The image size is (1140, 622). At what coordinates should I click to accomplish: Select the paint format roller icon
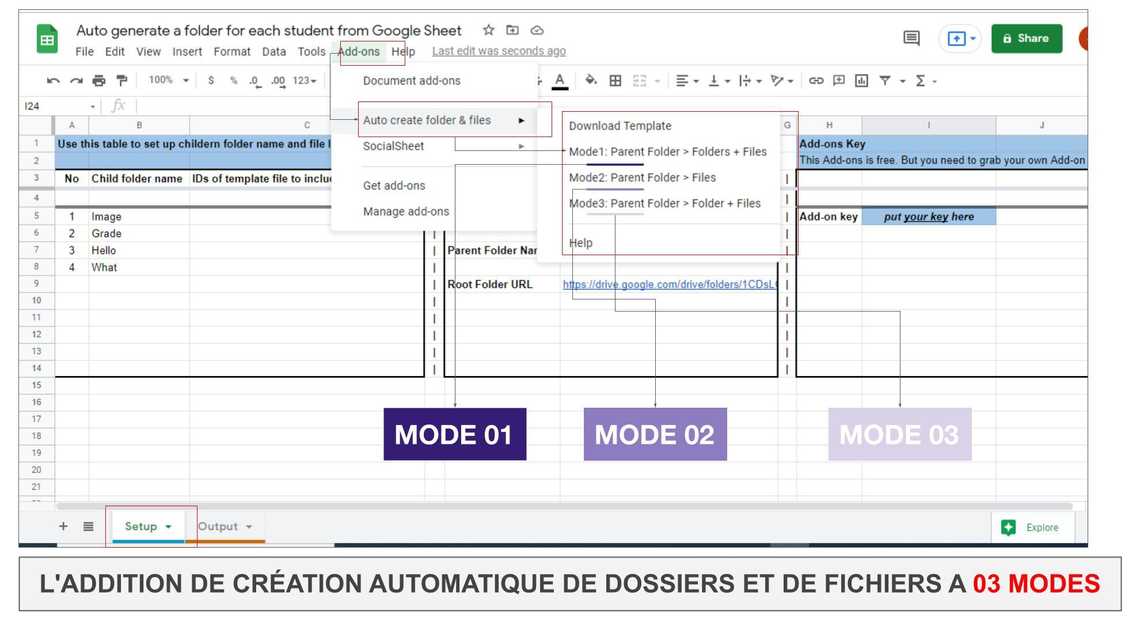tap(122, 81)
